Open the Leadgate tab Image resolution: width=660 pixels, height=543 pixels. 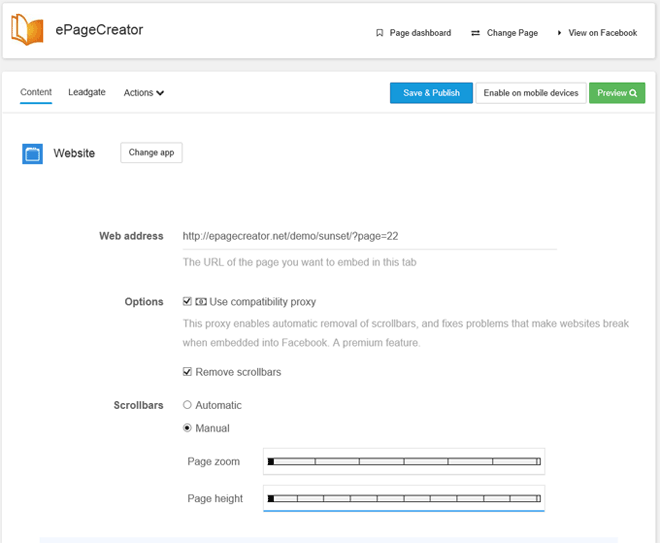(x=87, y=92)
